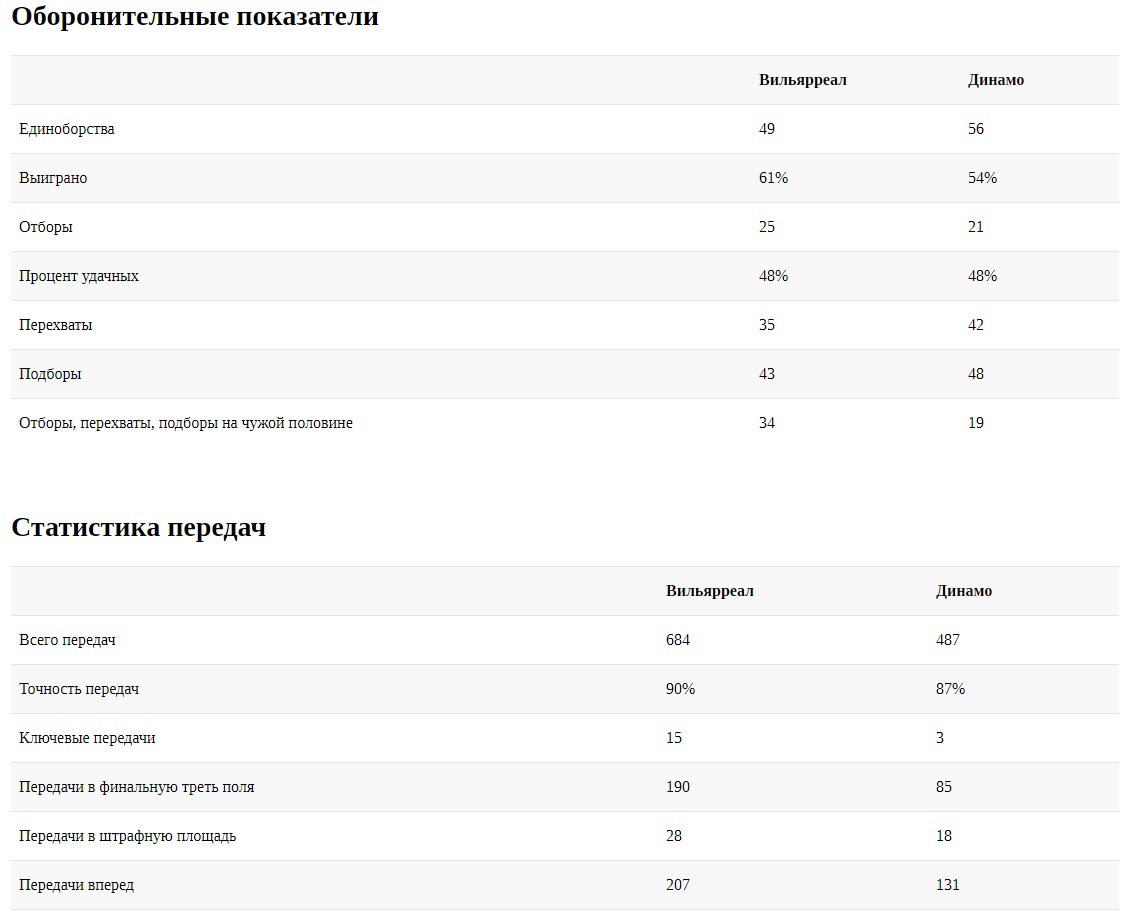The width and height of the screenshot is (1129, 922).
Task: Select the "Подборы" row label
Action: click(x=50, y=374)
